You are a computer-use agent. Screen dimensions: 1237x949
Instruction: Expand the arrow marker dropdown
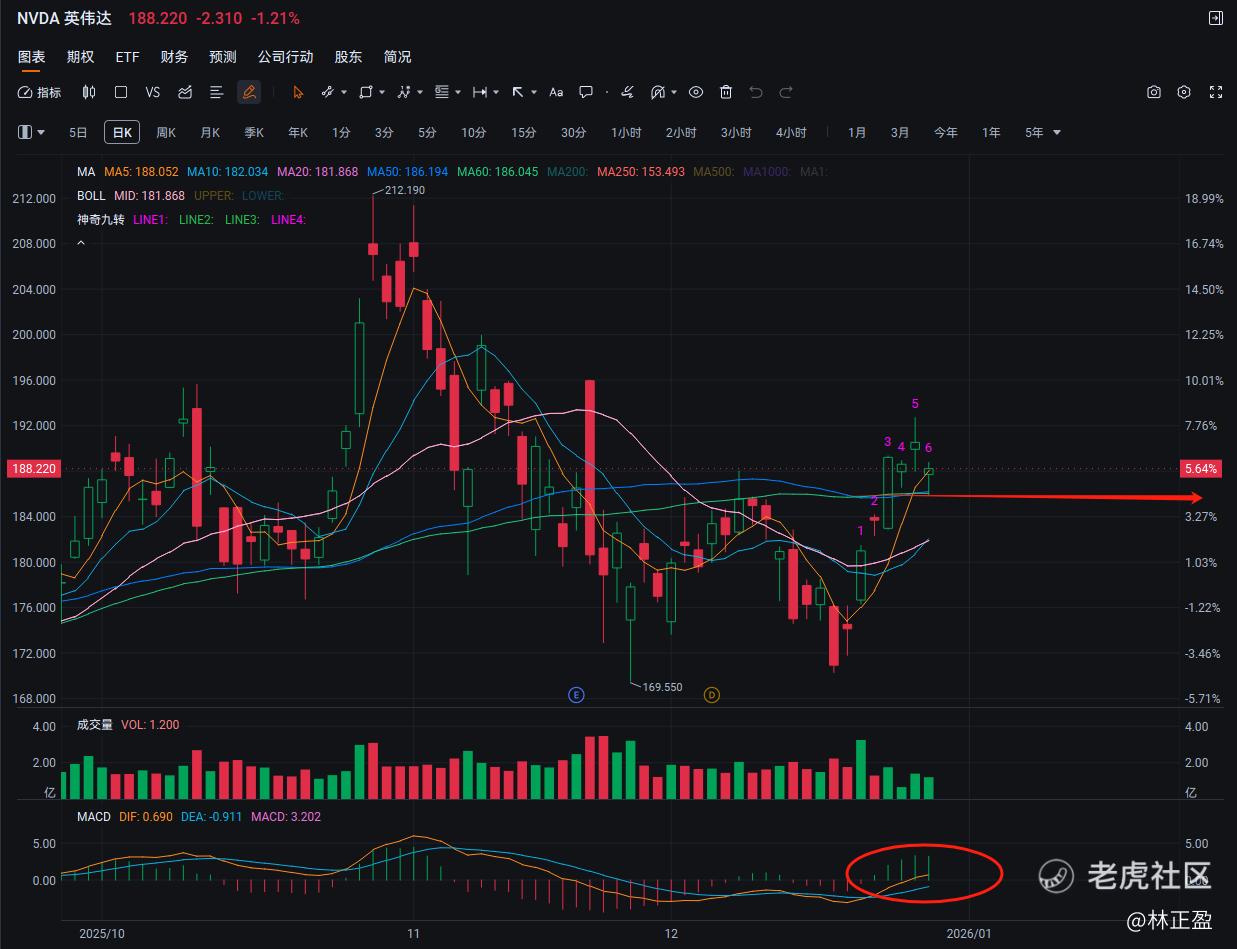point(534,92)
